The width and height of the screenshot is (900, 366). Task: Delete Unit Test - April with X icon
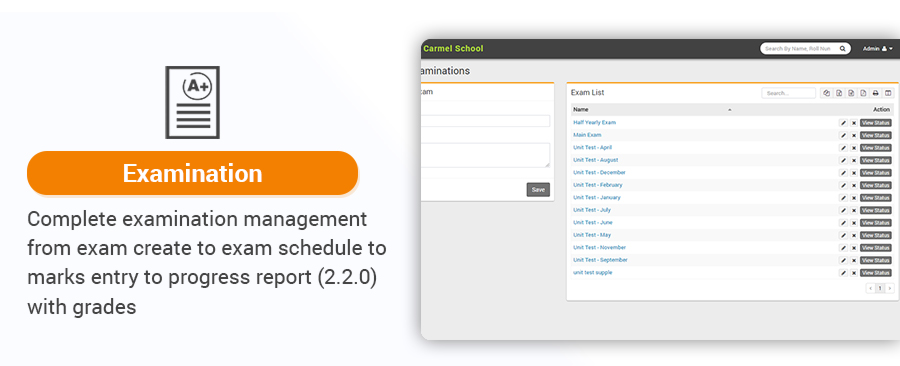pos(854,148)
